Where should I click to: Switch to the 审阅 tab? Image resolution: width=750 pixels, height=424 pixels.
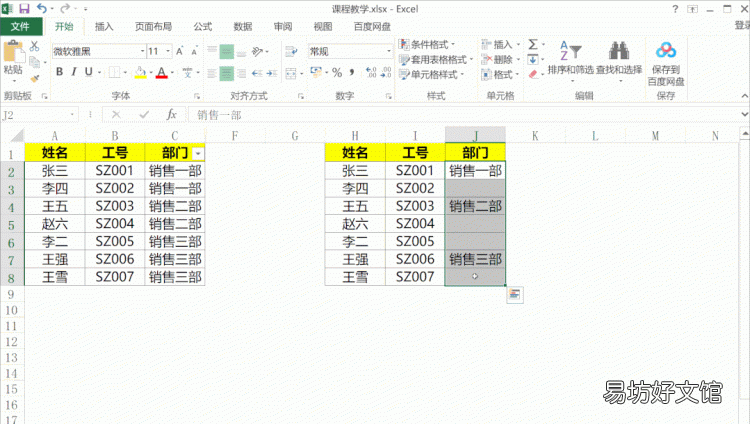click(283, 26)
